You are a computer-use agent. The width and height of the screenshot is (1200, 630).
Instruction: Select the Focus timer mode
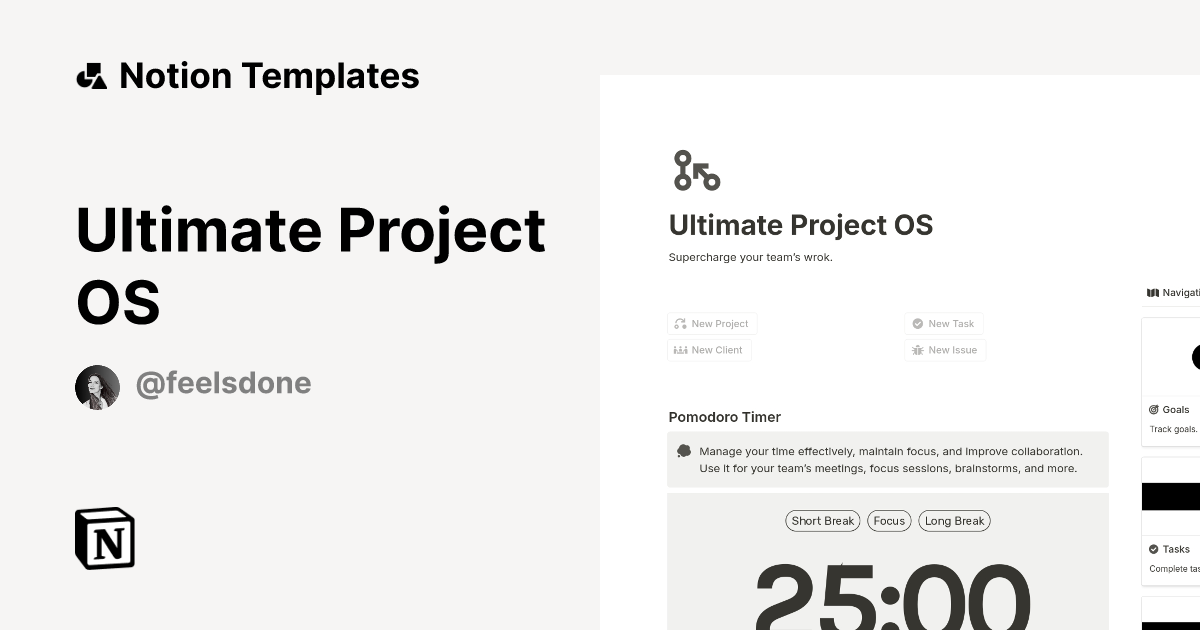[x=888, y=520]
